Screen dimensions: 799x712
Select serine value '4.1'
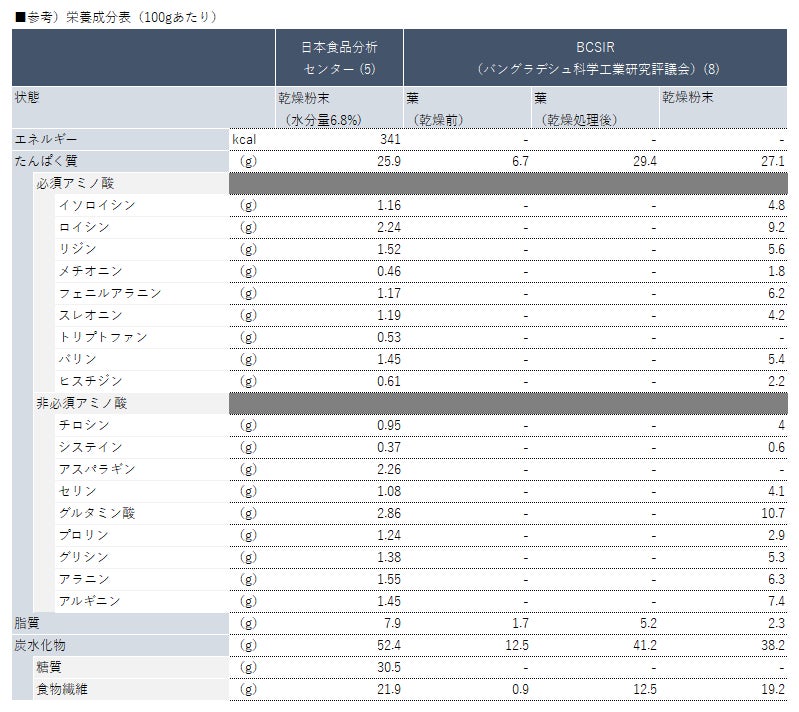pyautogui.click(x=776, y=491)
